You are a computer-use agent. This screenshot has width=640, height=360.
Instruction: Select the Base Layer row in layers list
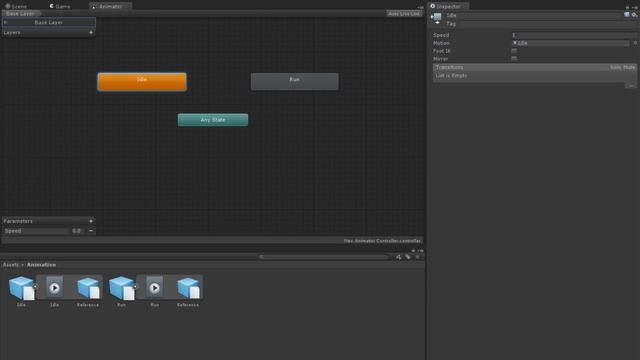(x=49, y=22)
